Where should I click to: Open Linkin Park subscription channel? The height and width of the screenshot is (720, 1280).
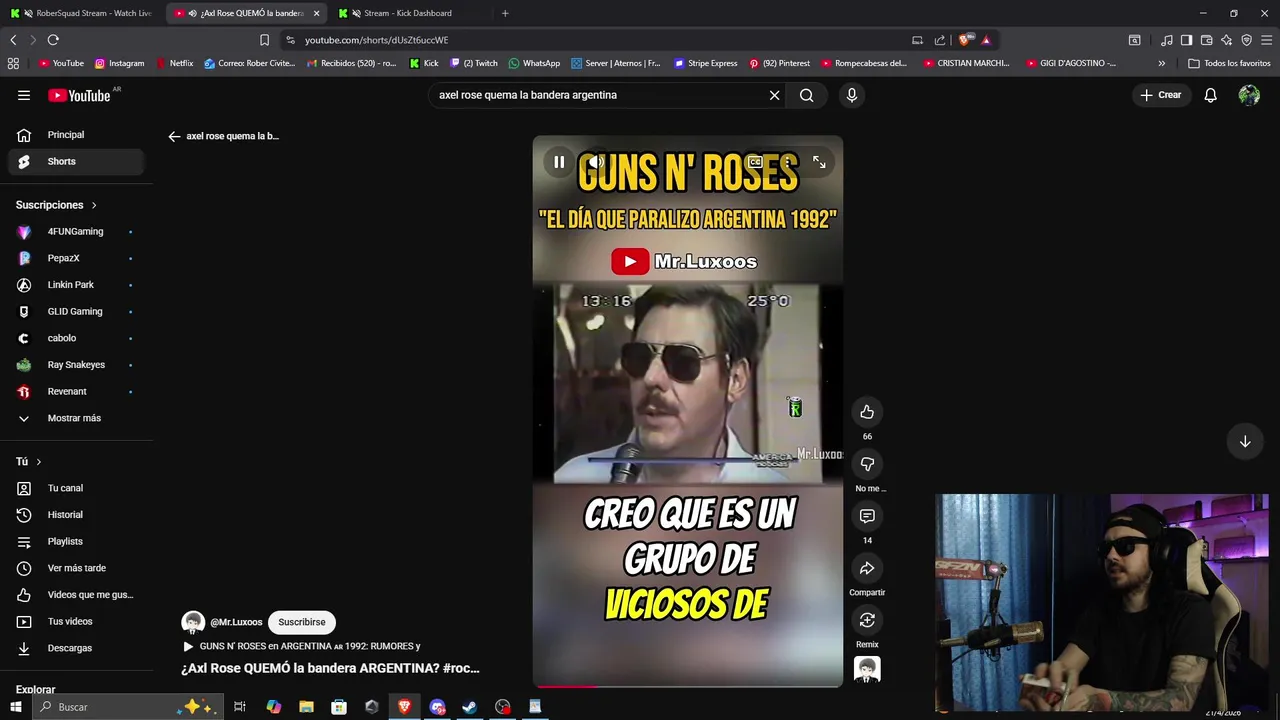click(77, 285)
